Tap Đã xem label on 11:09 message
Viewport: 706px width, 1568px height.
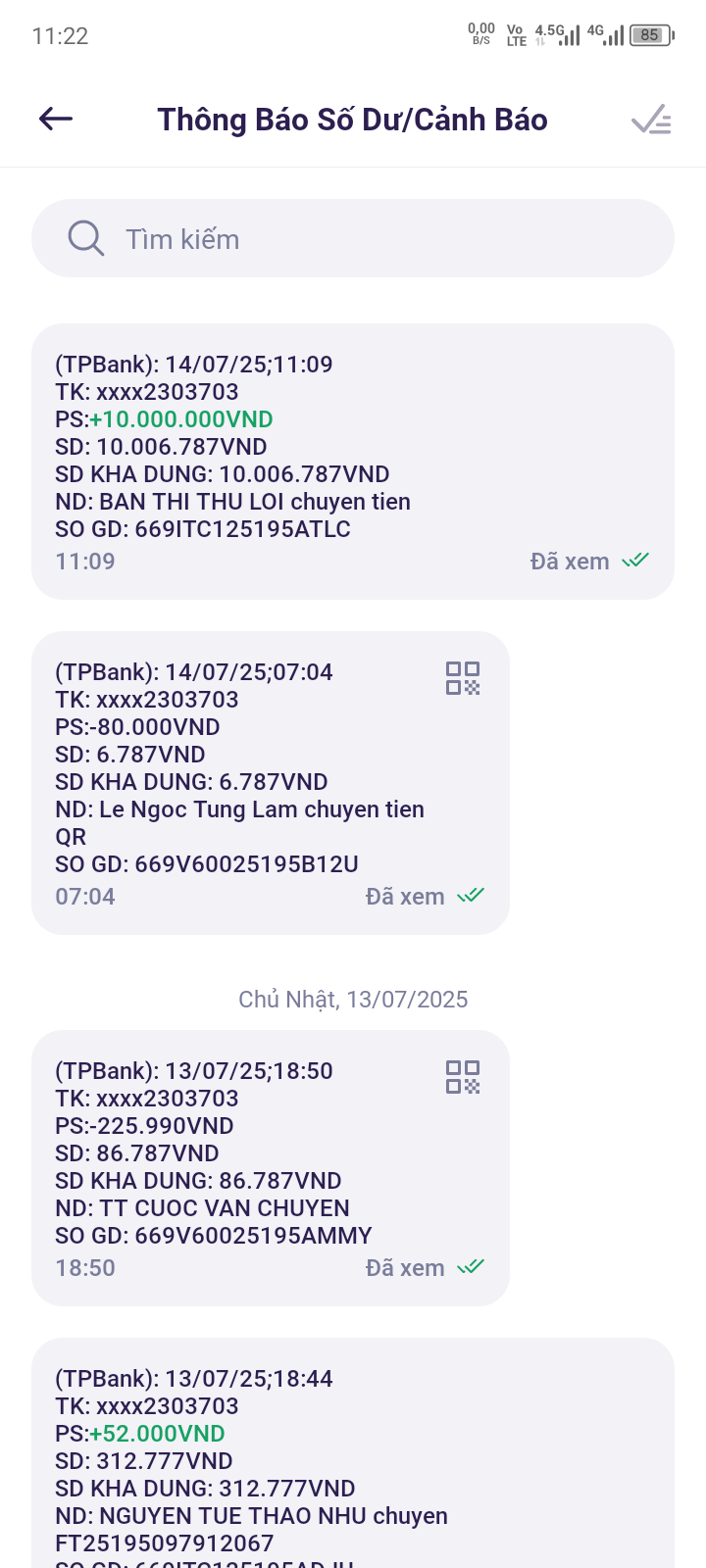(570, 562)
